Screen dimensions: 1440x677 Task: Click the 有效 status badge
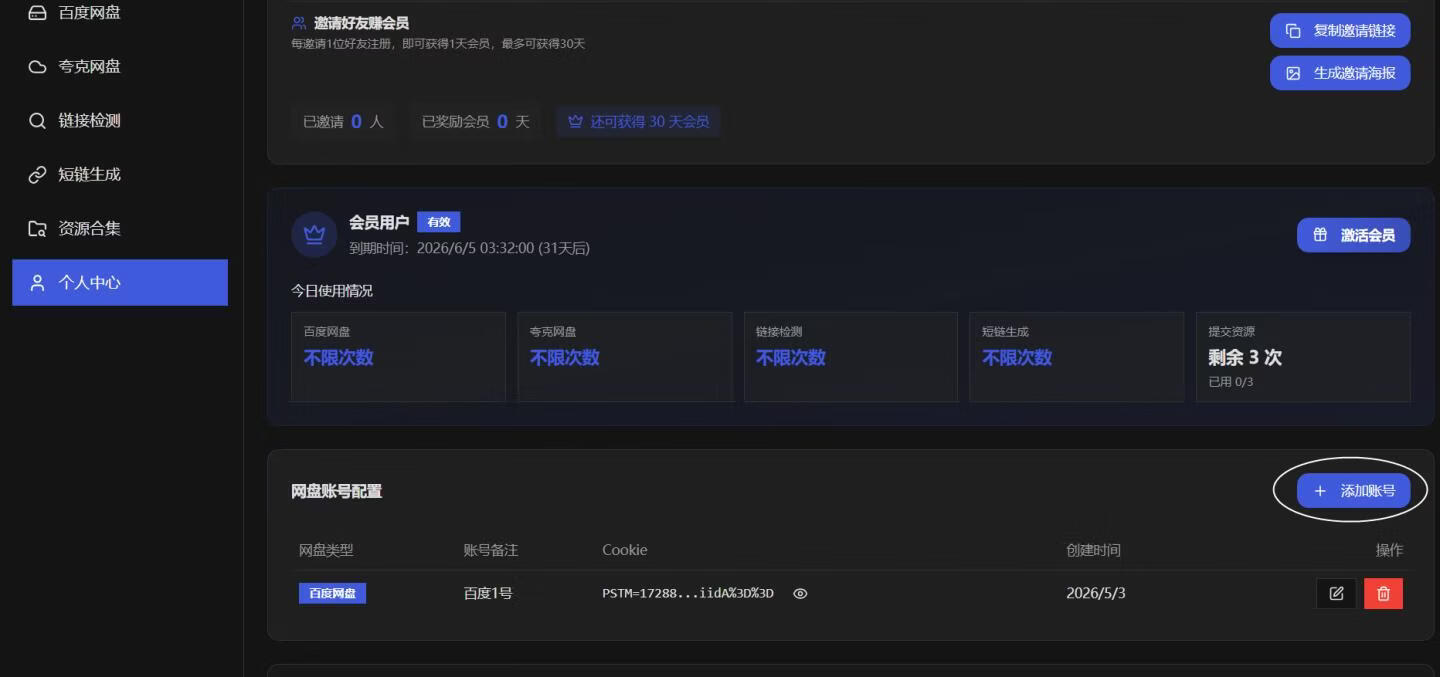(x=439, y=222)
